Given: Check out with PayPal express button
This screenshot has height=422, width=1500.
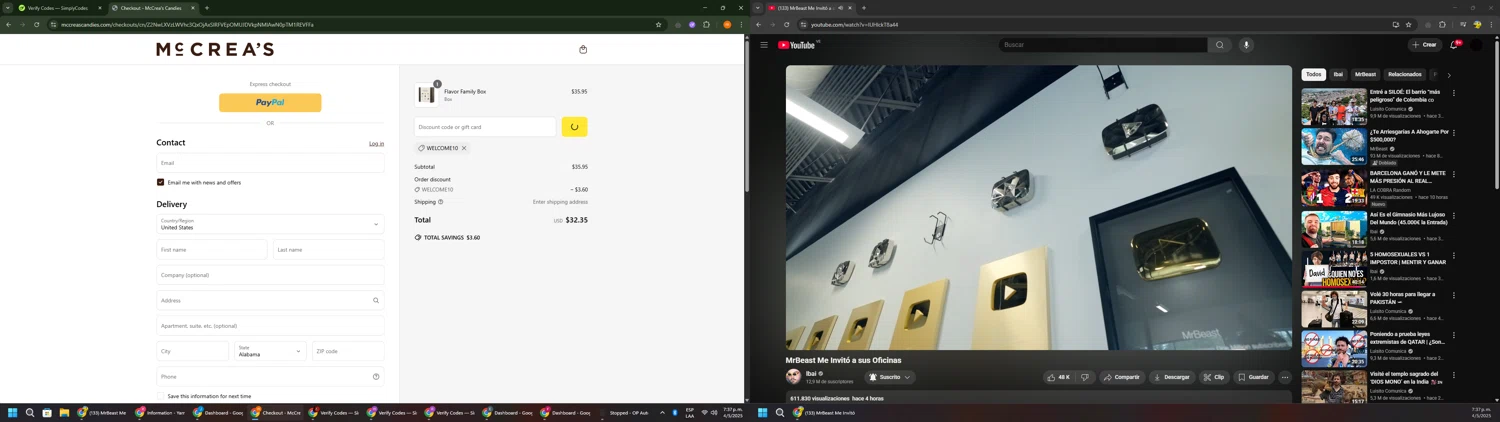Looking at the screenshot, I should pos(270,102).
